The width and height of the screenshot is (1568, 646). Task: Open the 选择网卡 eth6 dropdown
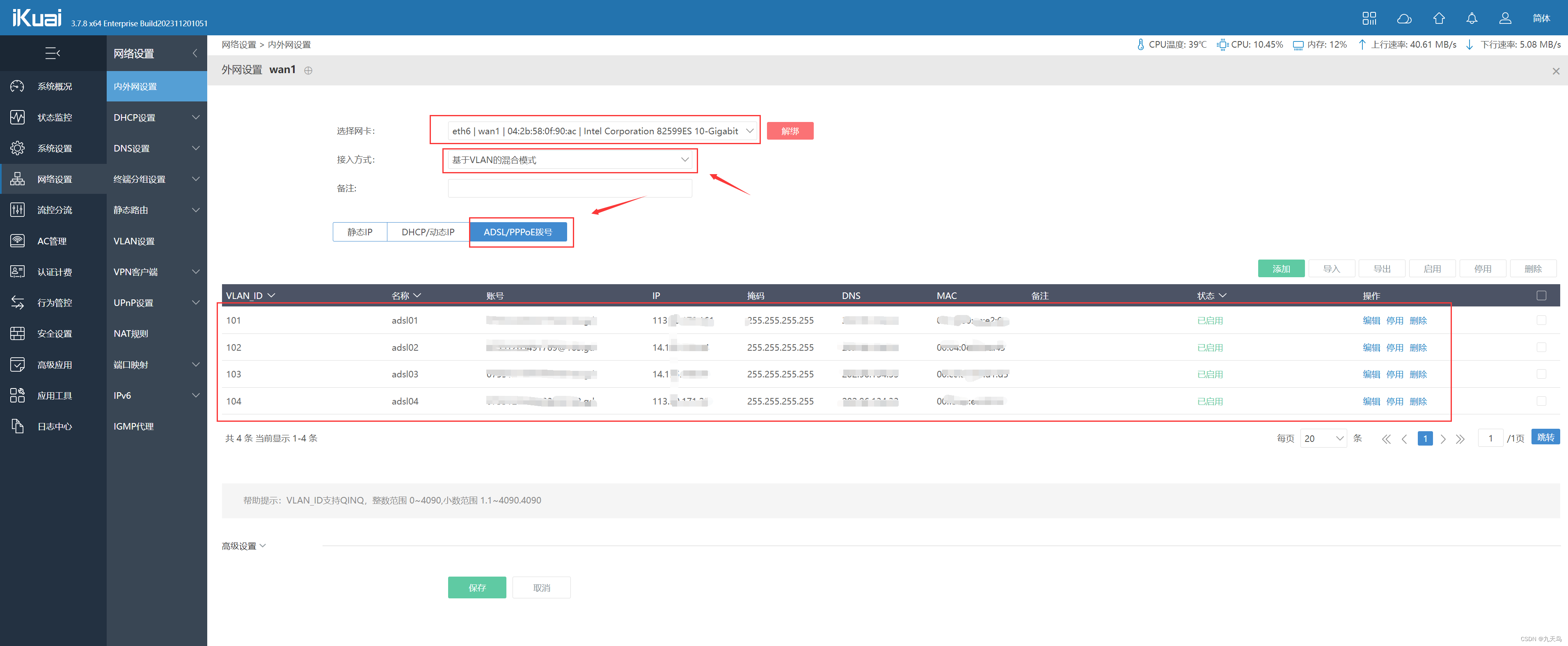pos(602,131)
